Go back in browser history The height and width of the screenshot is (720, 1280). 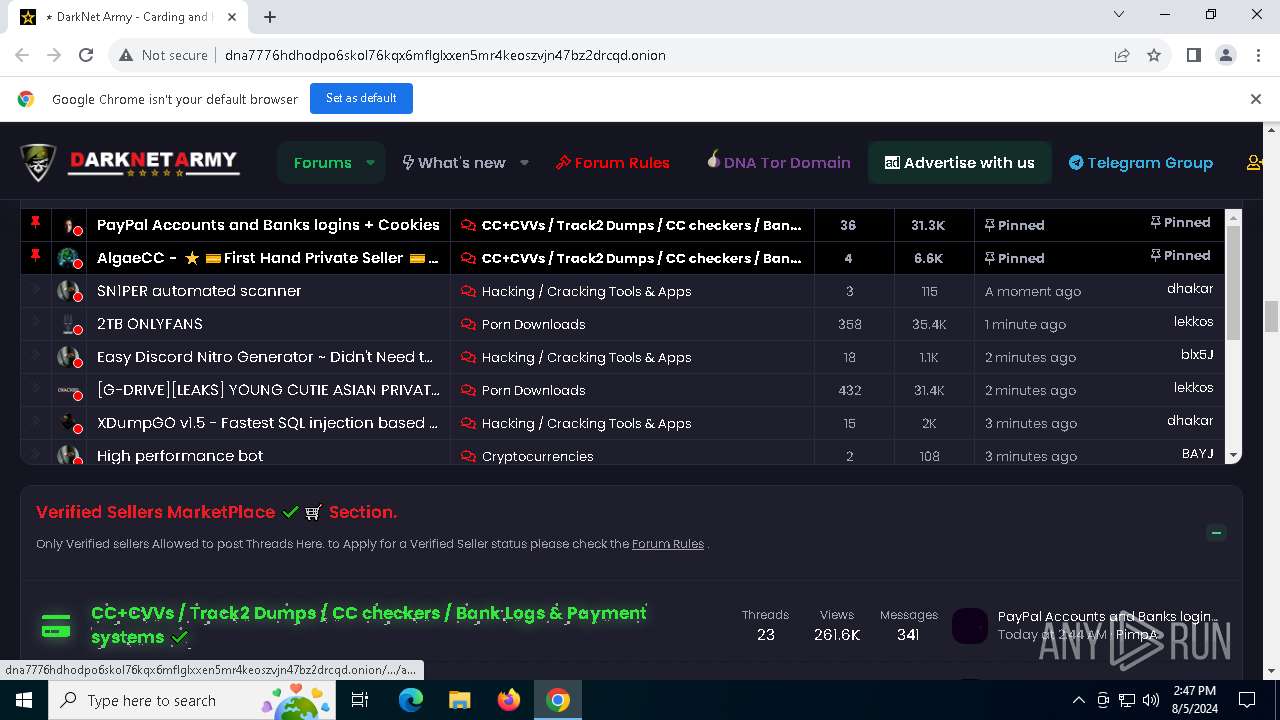(22, 55)
